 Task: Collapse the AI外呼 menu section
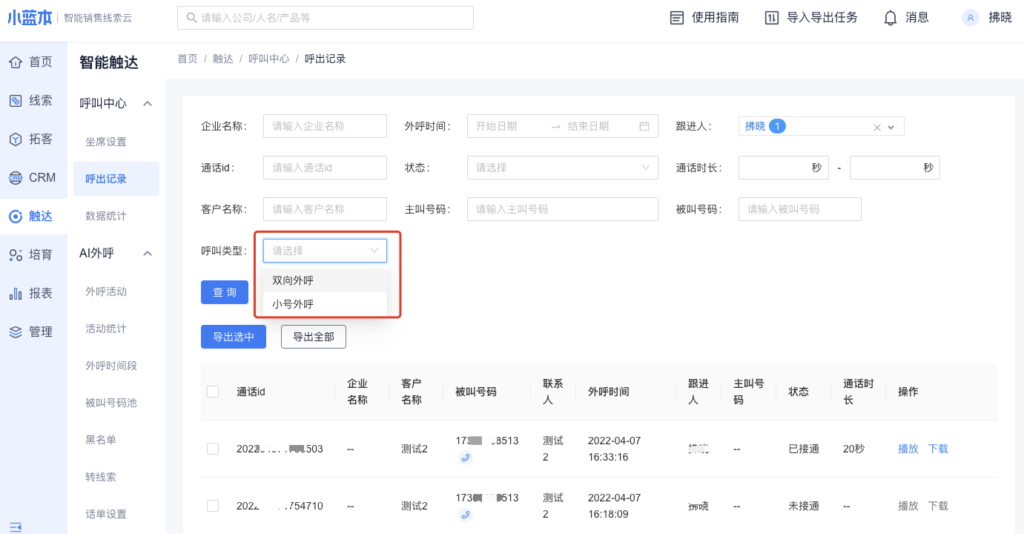coord(147,254)
